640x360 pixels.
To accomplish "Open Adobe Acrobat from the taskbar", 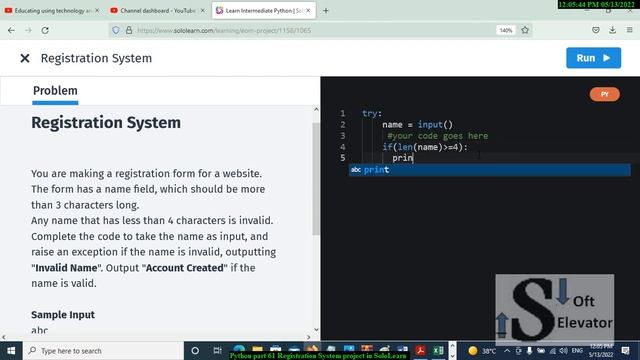I will click(x=420, y=351).
